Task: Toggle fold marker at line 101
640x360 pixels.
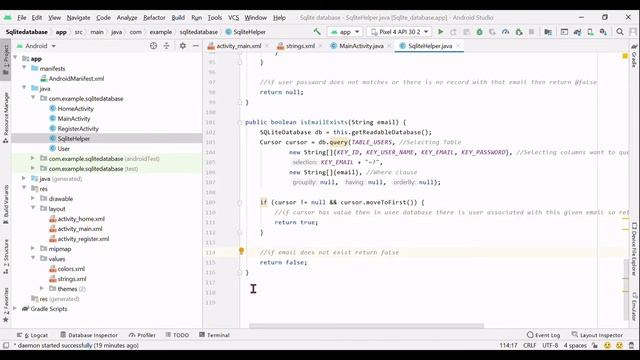Action: (x=240, y=122)
